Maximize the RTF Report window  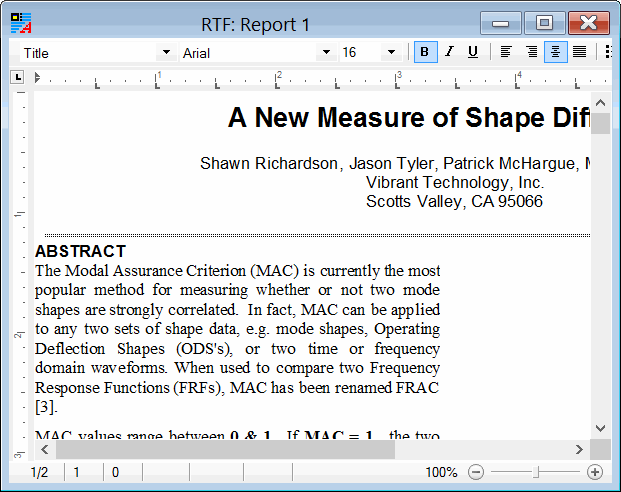click(x=545, y=23)
